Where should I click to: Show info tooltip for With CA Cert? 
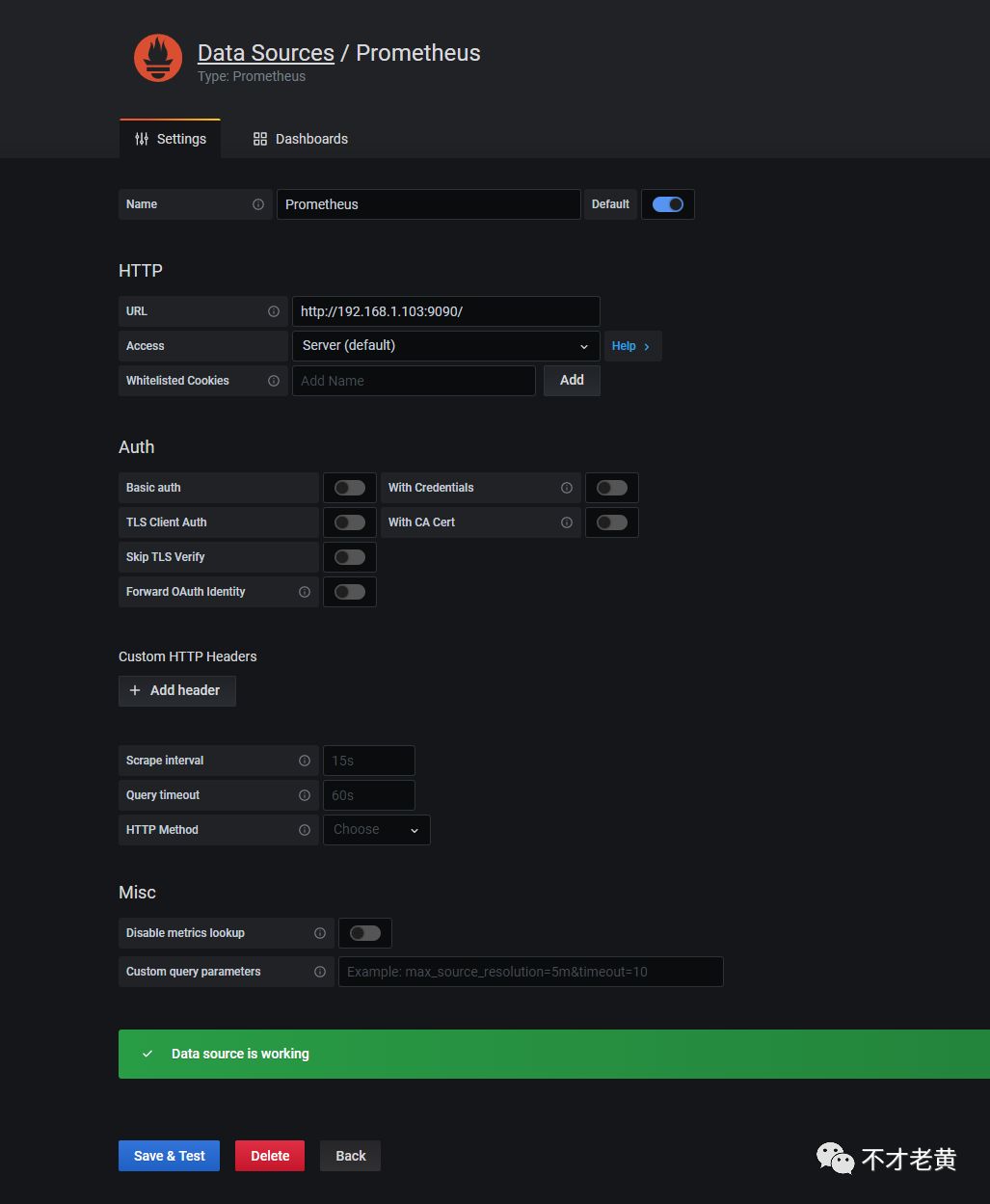pos(567,522)
